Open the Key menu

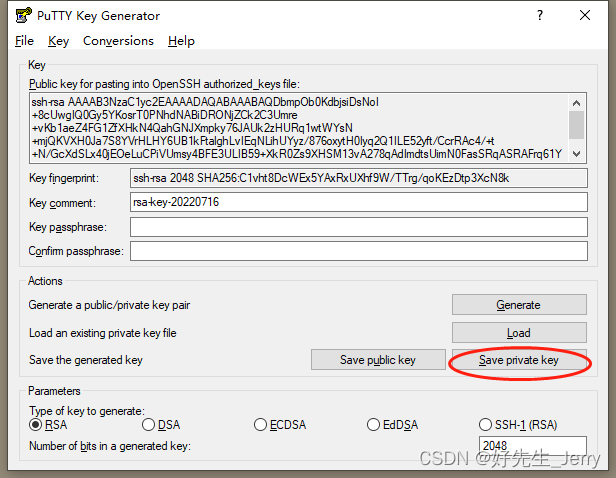point(59,41)
